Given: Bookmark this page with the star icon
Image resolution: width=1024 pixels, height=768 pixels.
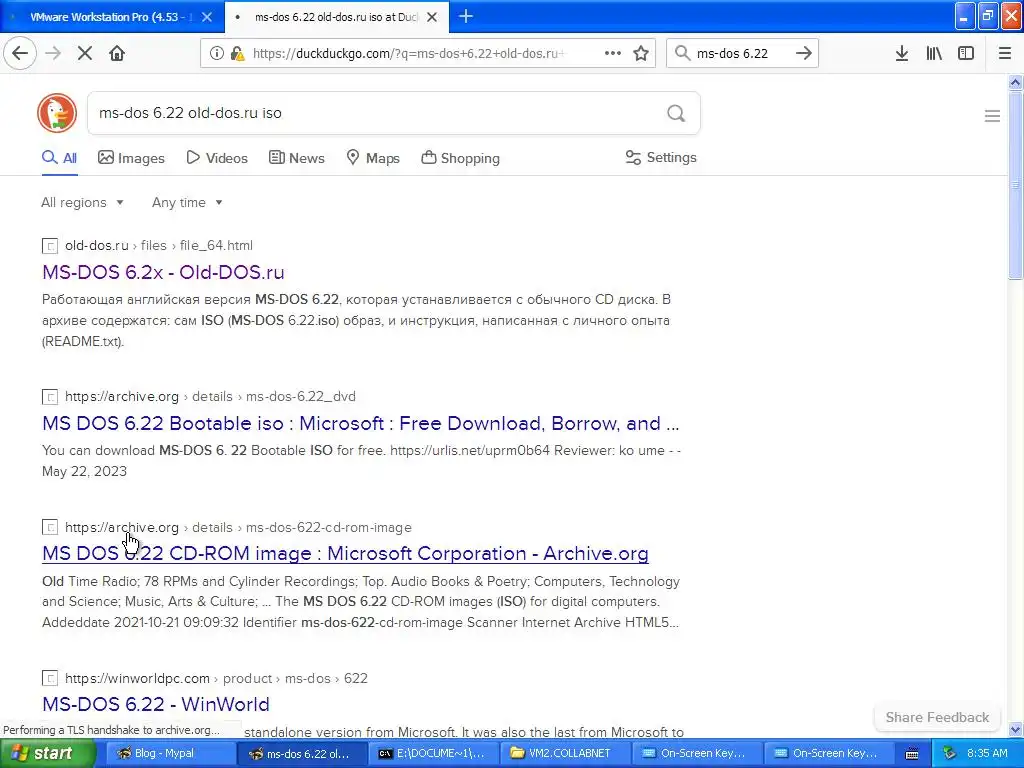Looking at the screenshot, I should [641, 54].
